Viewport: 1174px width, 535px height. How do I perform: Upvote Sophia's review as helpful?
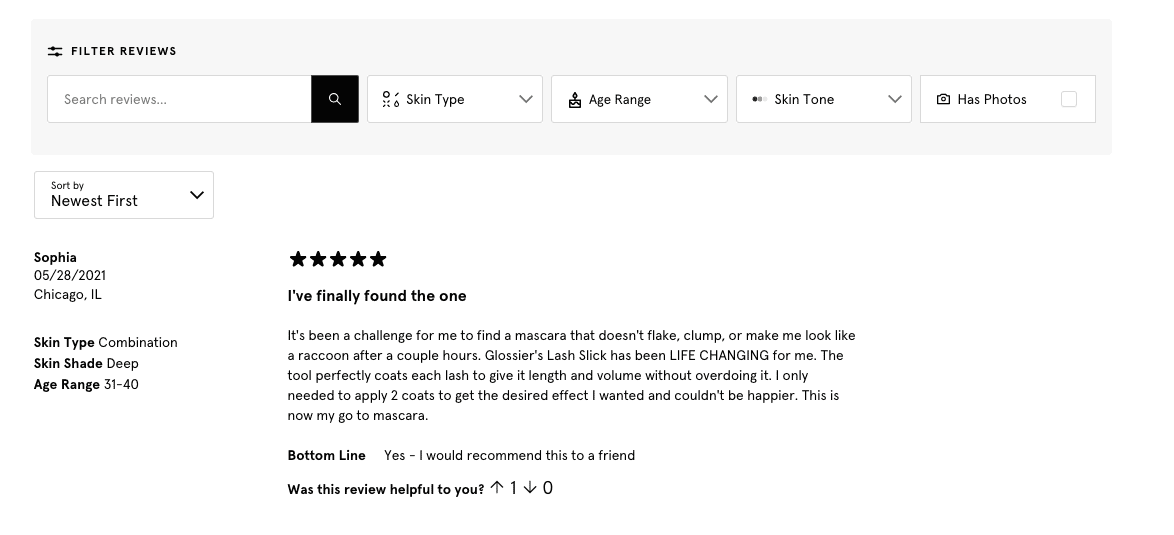tap(497, 488)
